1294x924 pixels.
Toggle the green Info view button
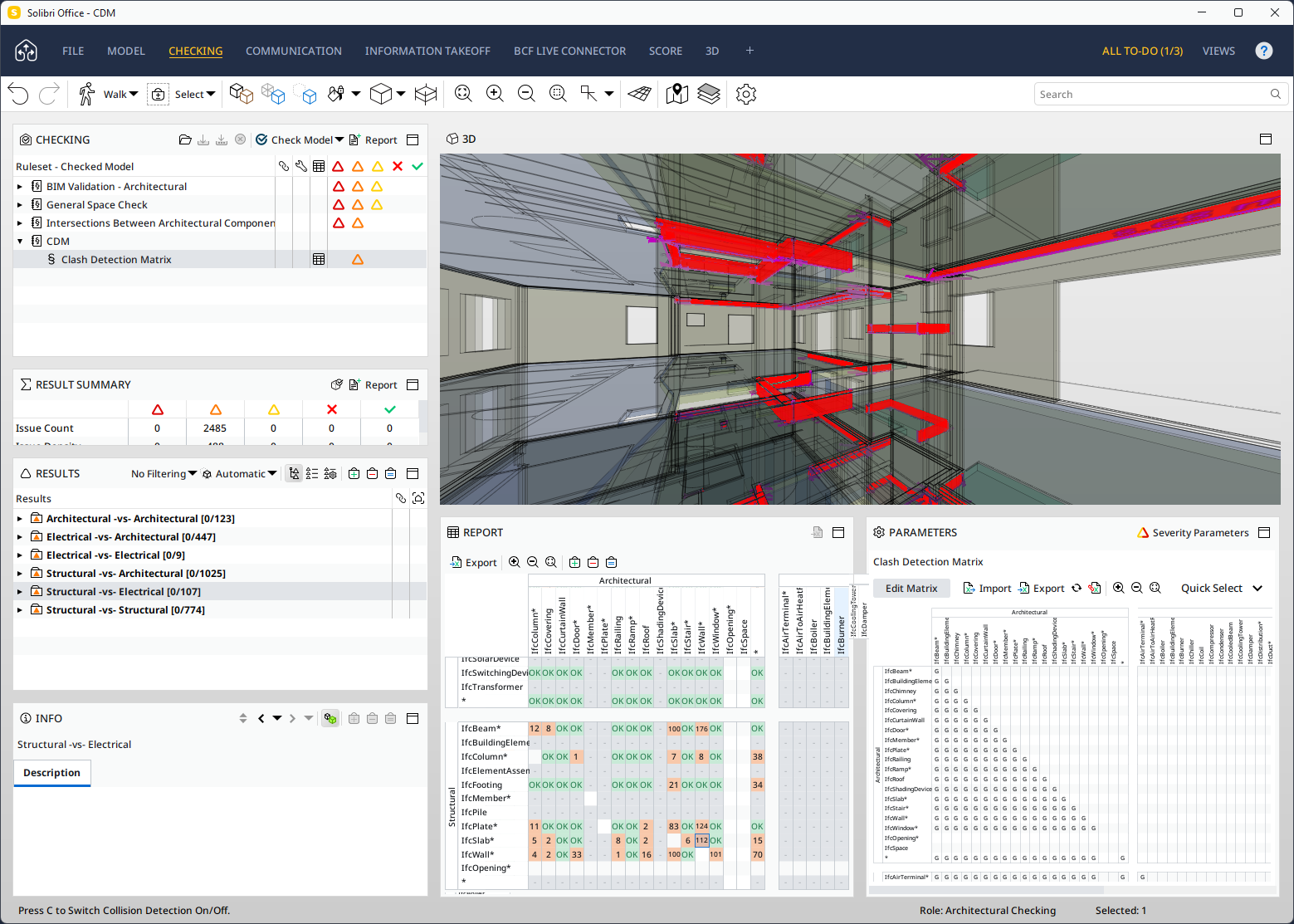(330, 719)
